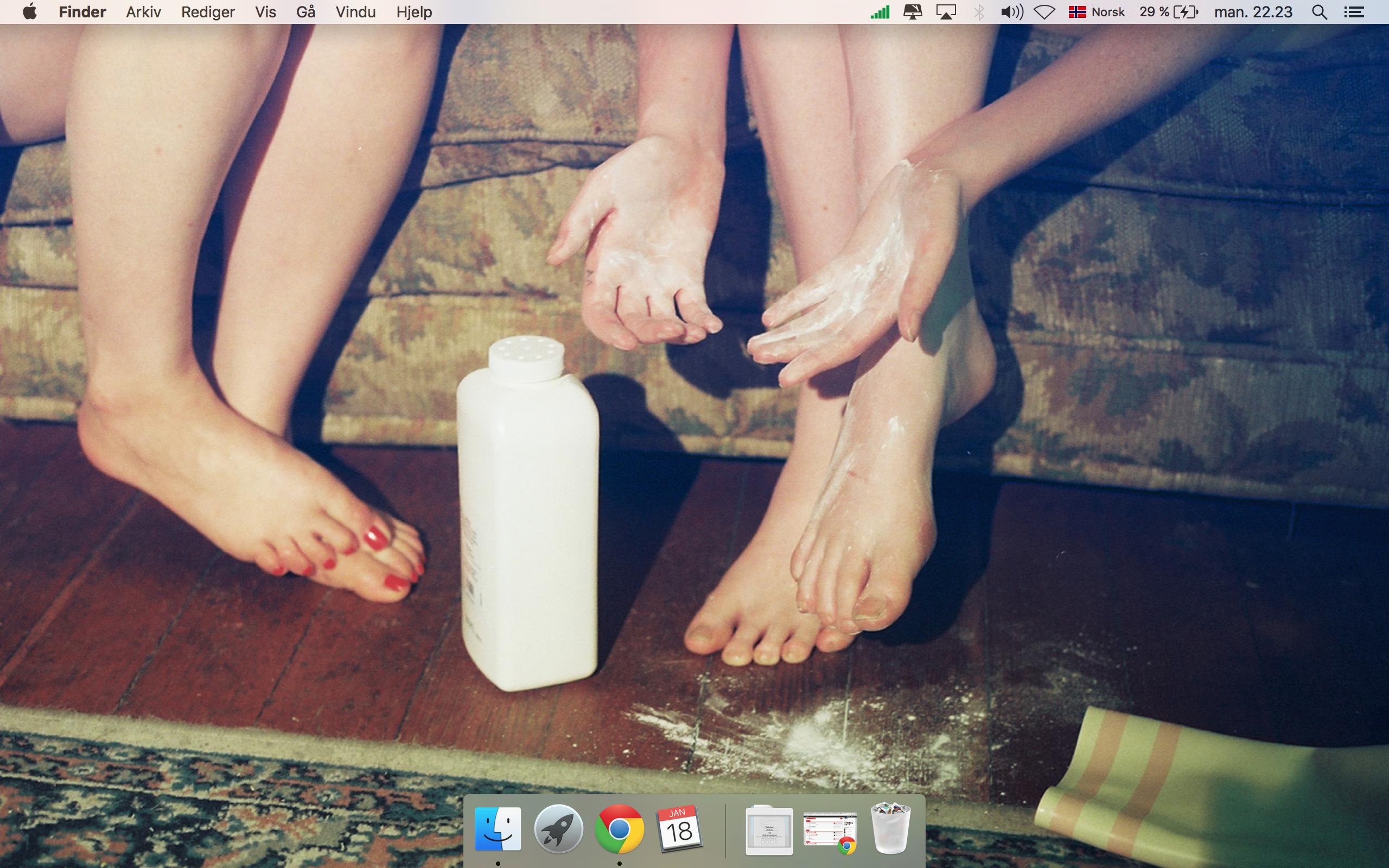Open the Apple menu
Viewport: 1389px width, 868px height.
[30, 12]
